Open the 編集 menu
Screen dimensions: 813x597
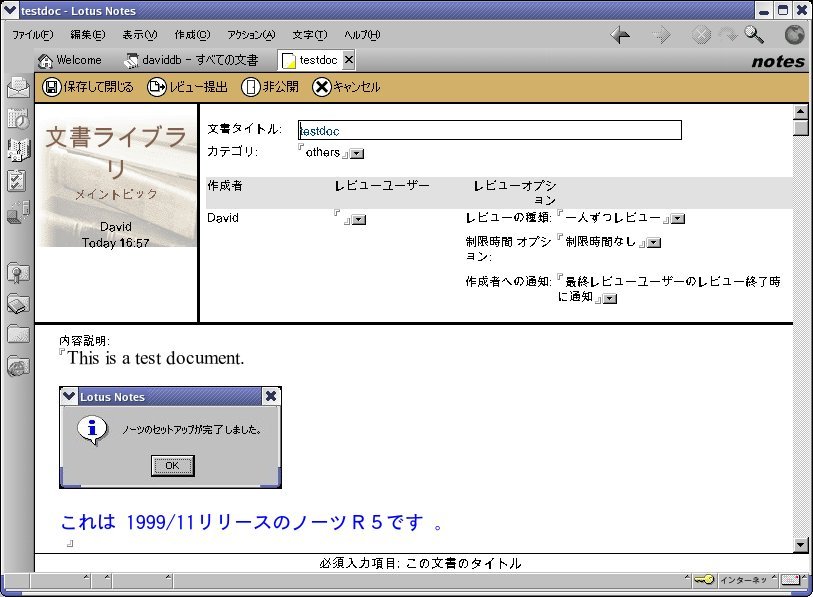pyautogui.click(x=88, y=35)
